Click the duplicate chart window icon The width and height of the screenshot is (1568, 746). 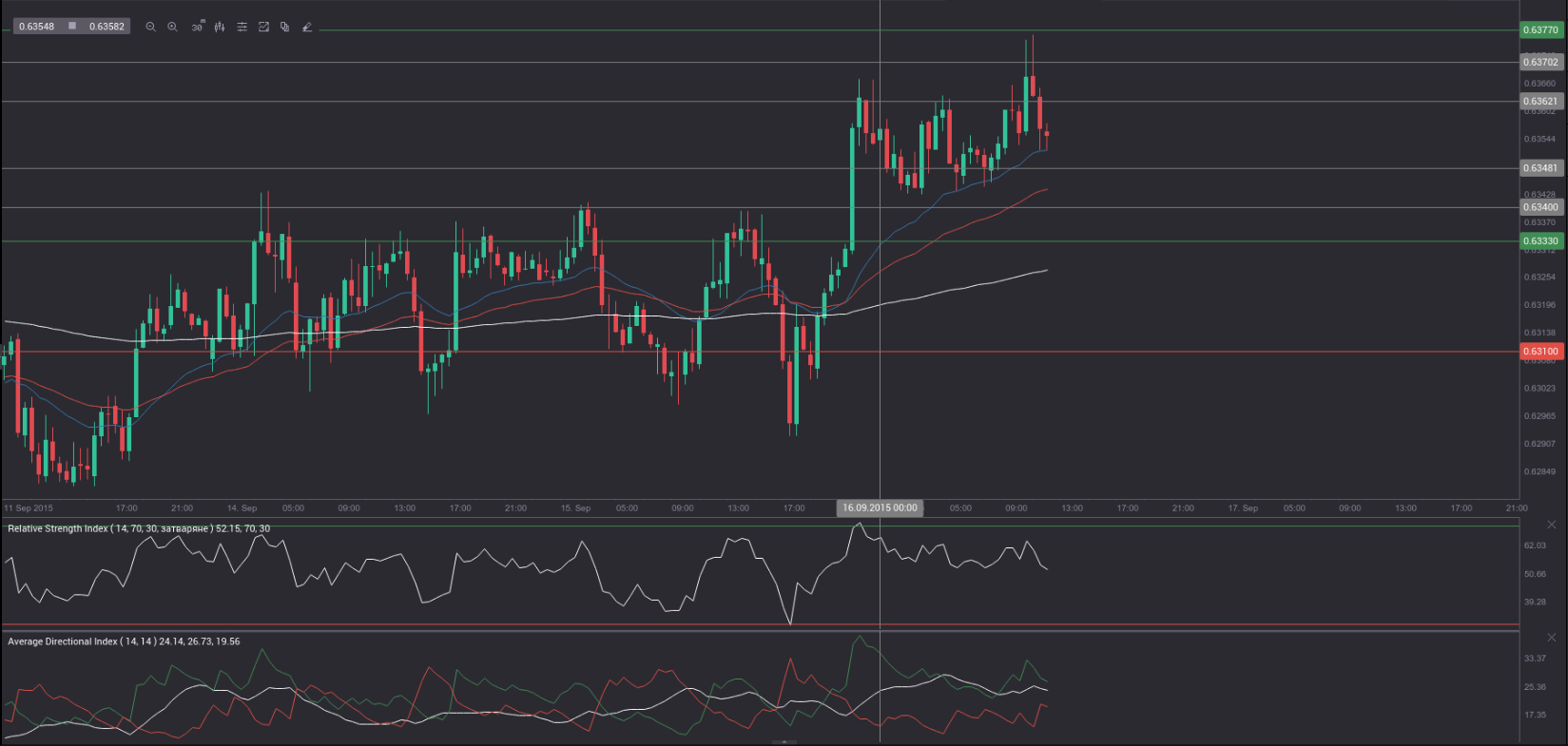[284, 27]
